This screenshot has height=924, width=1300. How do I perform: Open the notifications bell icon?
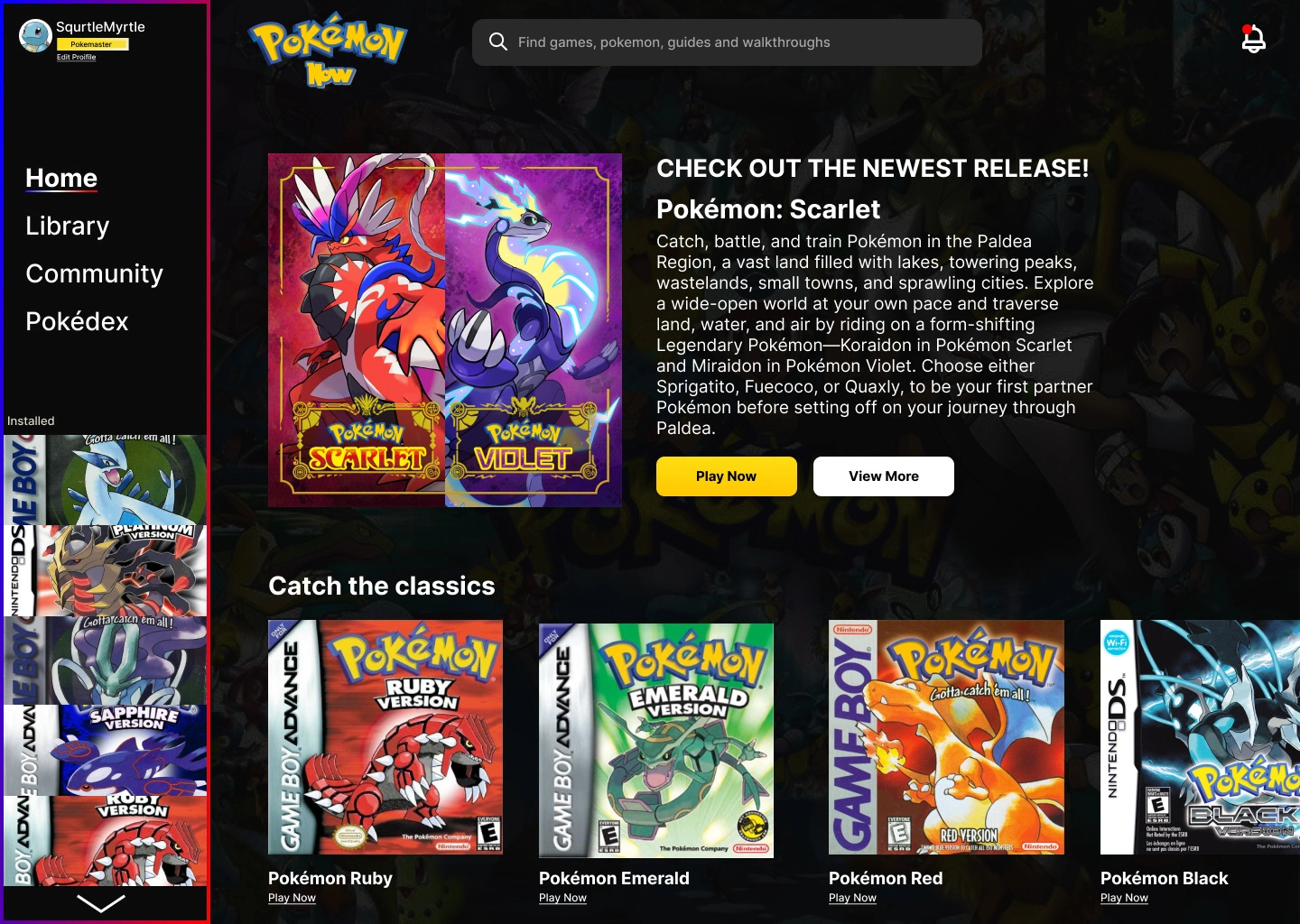1253,39
